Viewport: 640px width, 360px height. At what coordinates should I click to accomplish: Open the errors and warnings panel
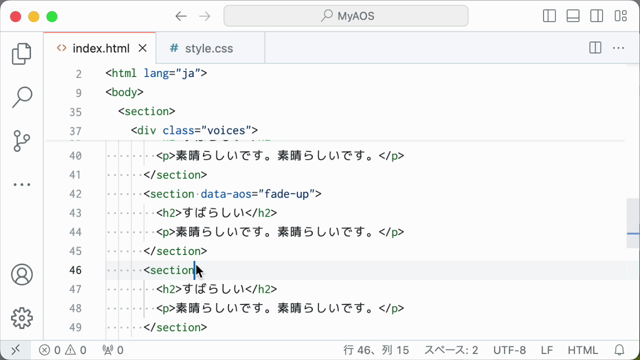pos(62,350)
